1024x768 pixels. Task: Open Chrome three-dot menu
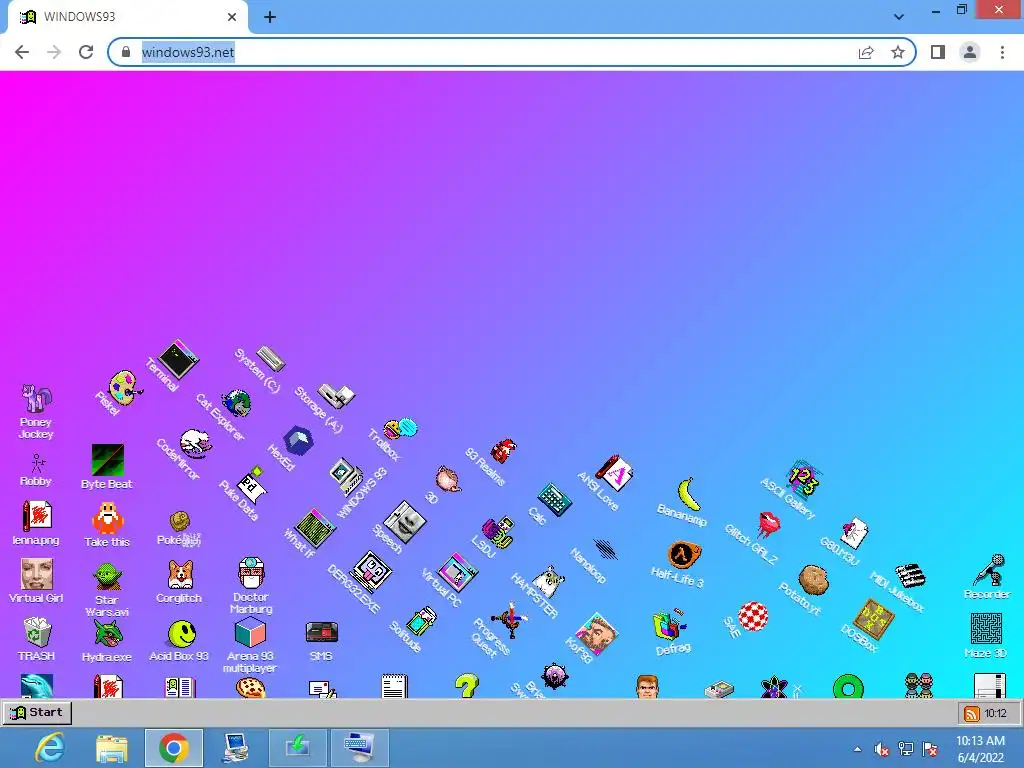1002,52
